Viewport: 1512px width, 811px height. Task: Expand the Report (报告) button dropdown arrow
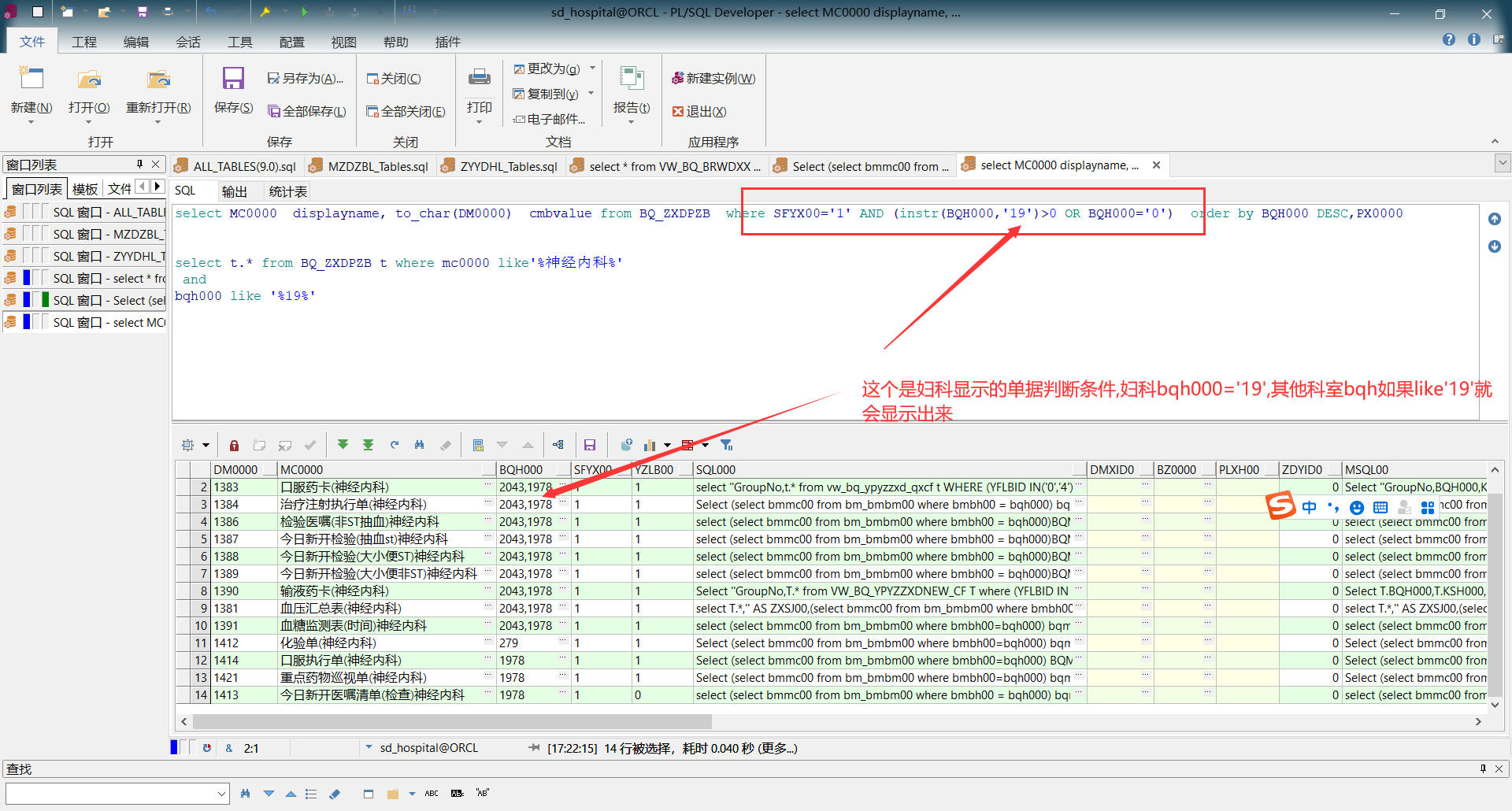(632, 122)
